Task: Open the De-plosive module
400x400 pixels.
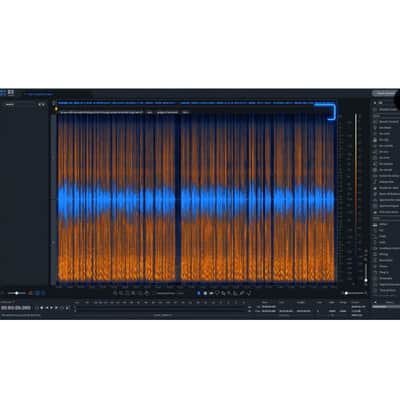Action: tap(386, 164)
